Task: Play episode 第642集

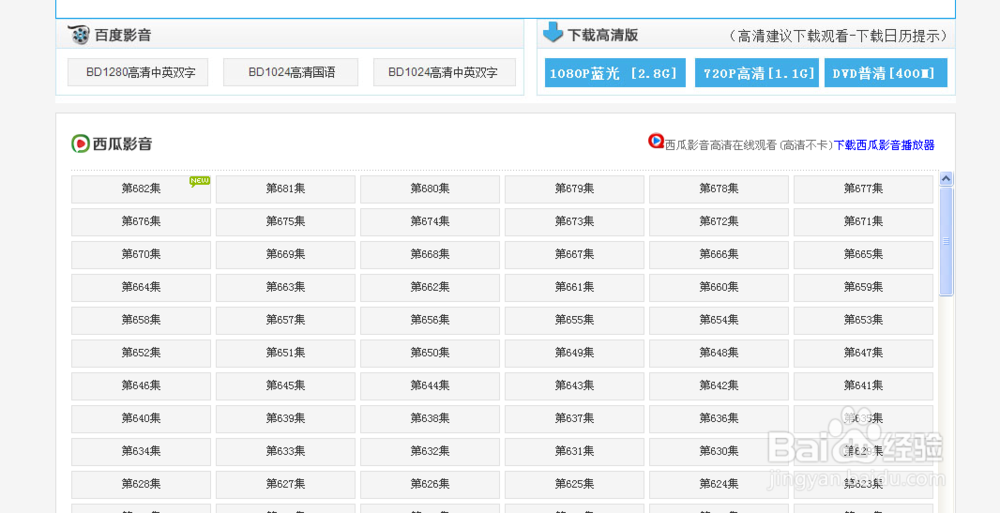Action: click(x=719, y=386)
